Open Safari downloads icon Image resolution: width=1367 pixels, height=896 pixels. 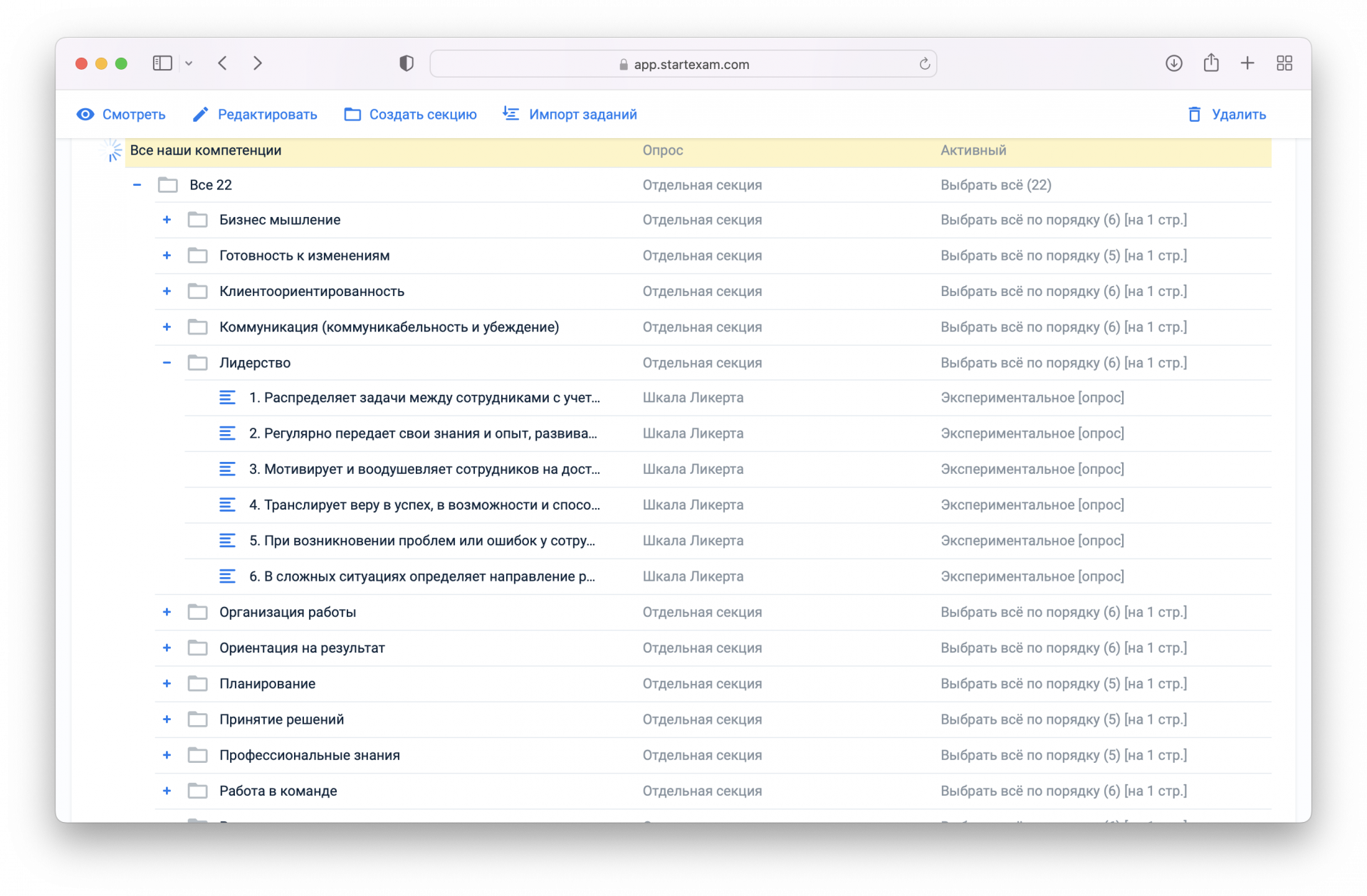tap(1173, 63)
